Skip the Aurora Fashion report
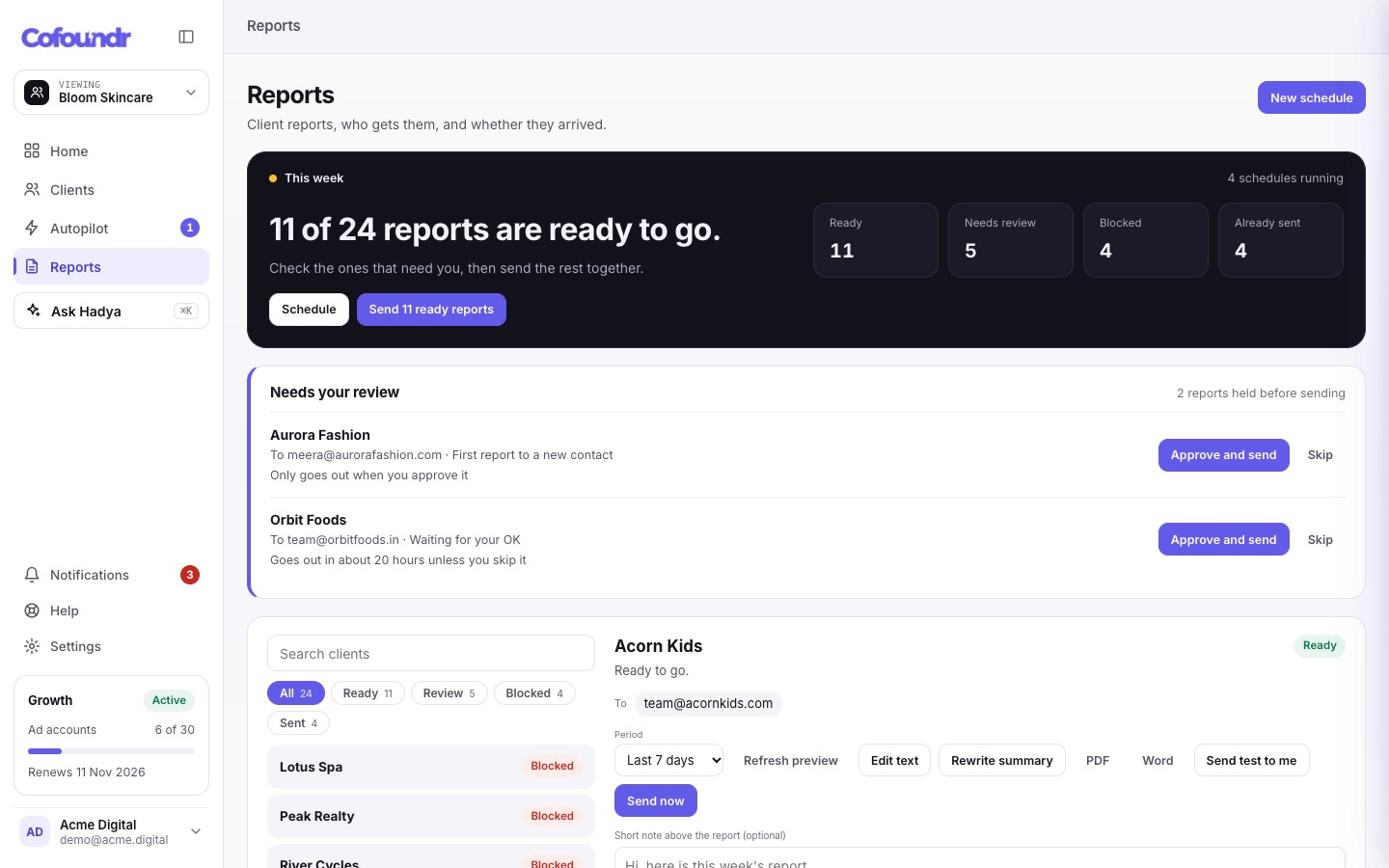The image size is (1389, 868). click(x=1320, y=455)
